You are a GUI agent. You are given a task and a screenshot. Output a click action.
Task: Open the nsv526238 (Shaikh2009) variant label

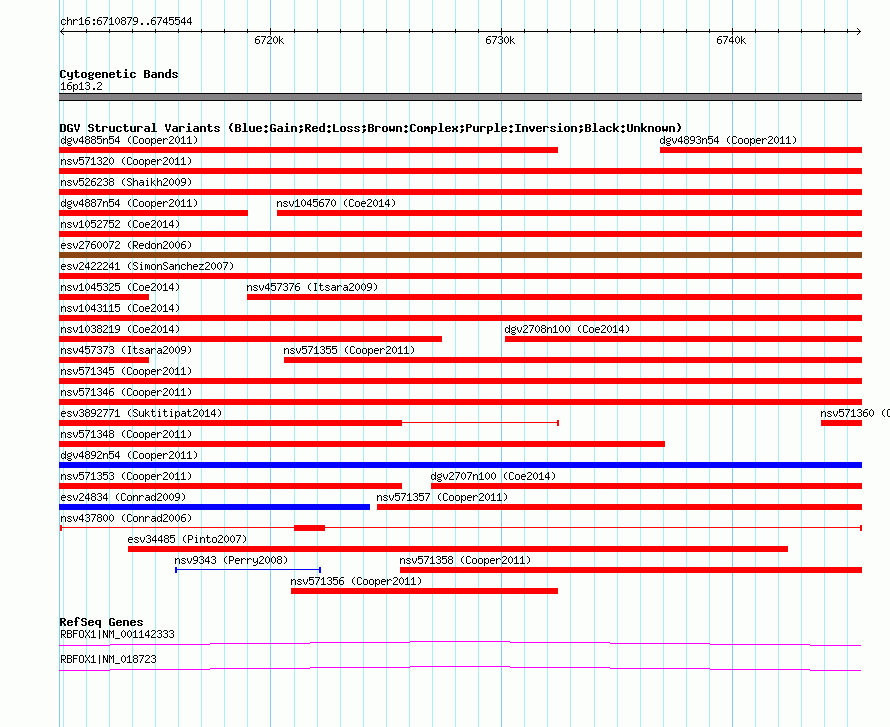click(126, 182)
